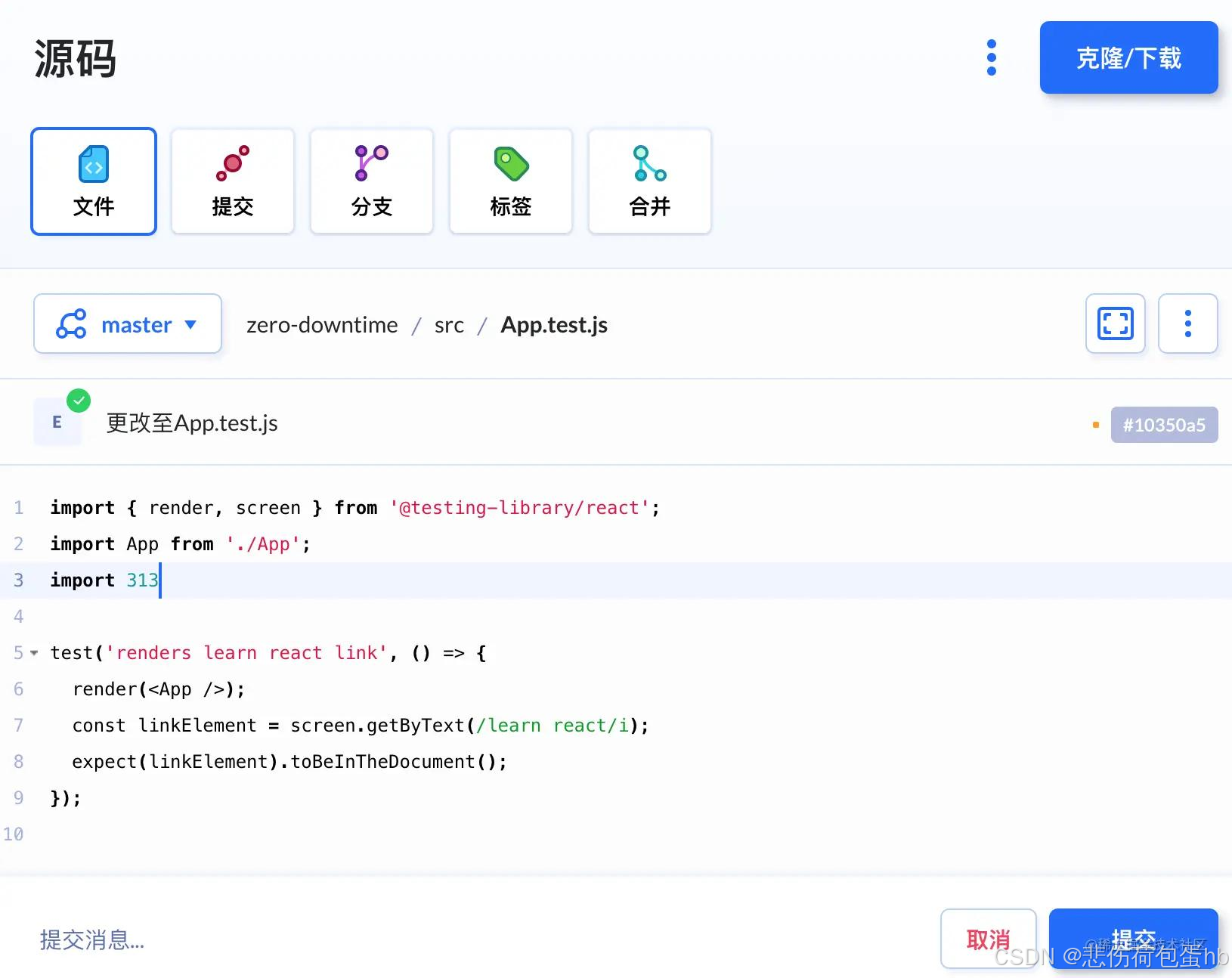The width and height of the screenshot is (1232, 978).
Task: Collapse the test block on line 5
Action: pos(34,653)
